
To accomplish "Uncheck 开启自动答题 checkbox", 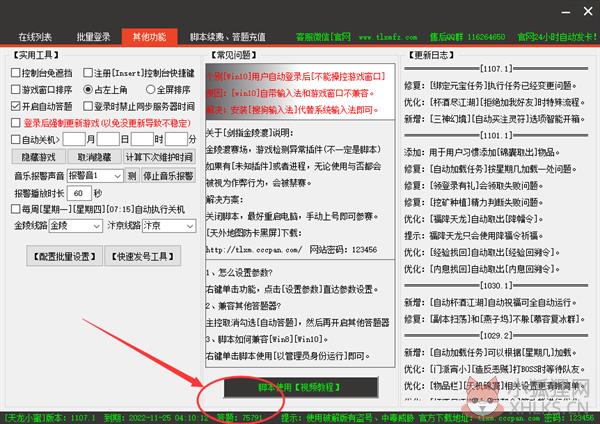I will click(16, 106).
